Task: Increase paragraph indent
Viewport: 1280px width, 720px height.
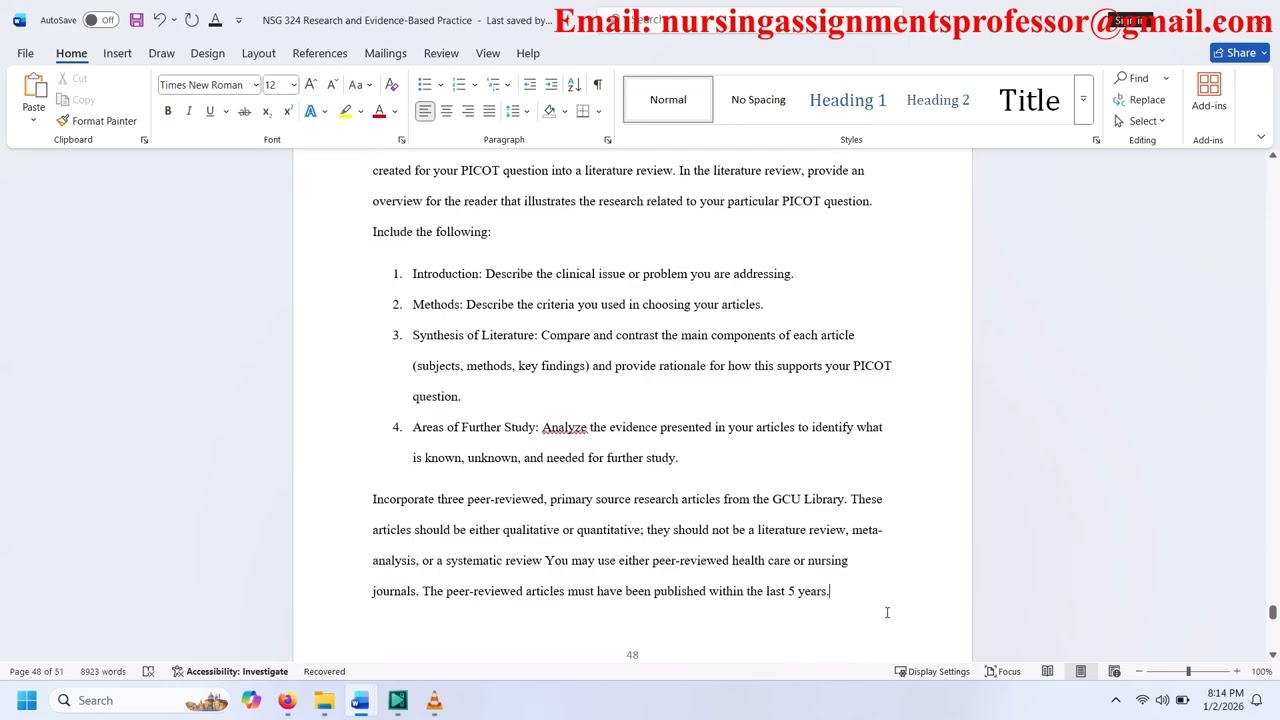Action: pos(551,85)
